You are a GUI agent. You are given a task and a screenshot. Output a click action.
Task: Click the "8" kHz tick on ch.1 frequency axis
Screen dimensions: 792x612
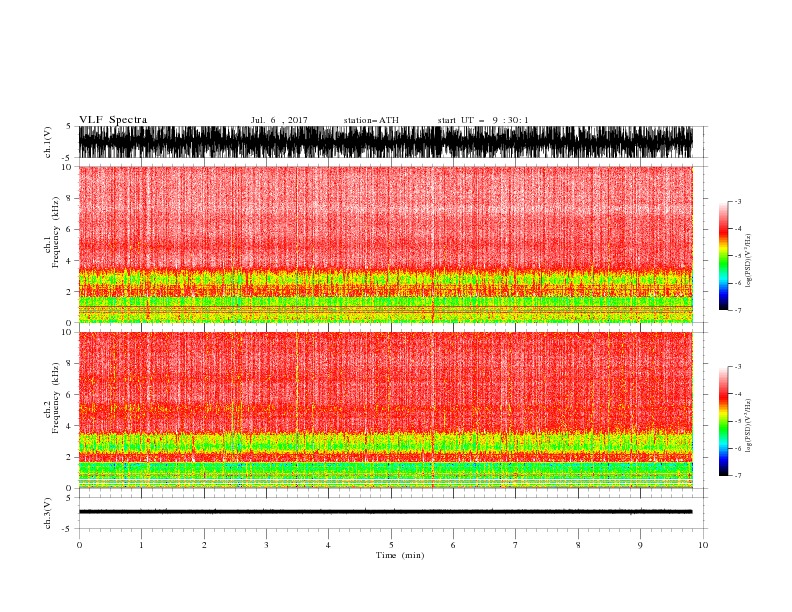click(70, 198)
